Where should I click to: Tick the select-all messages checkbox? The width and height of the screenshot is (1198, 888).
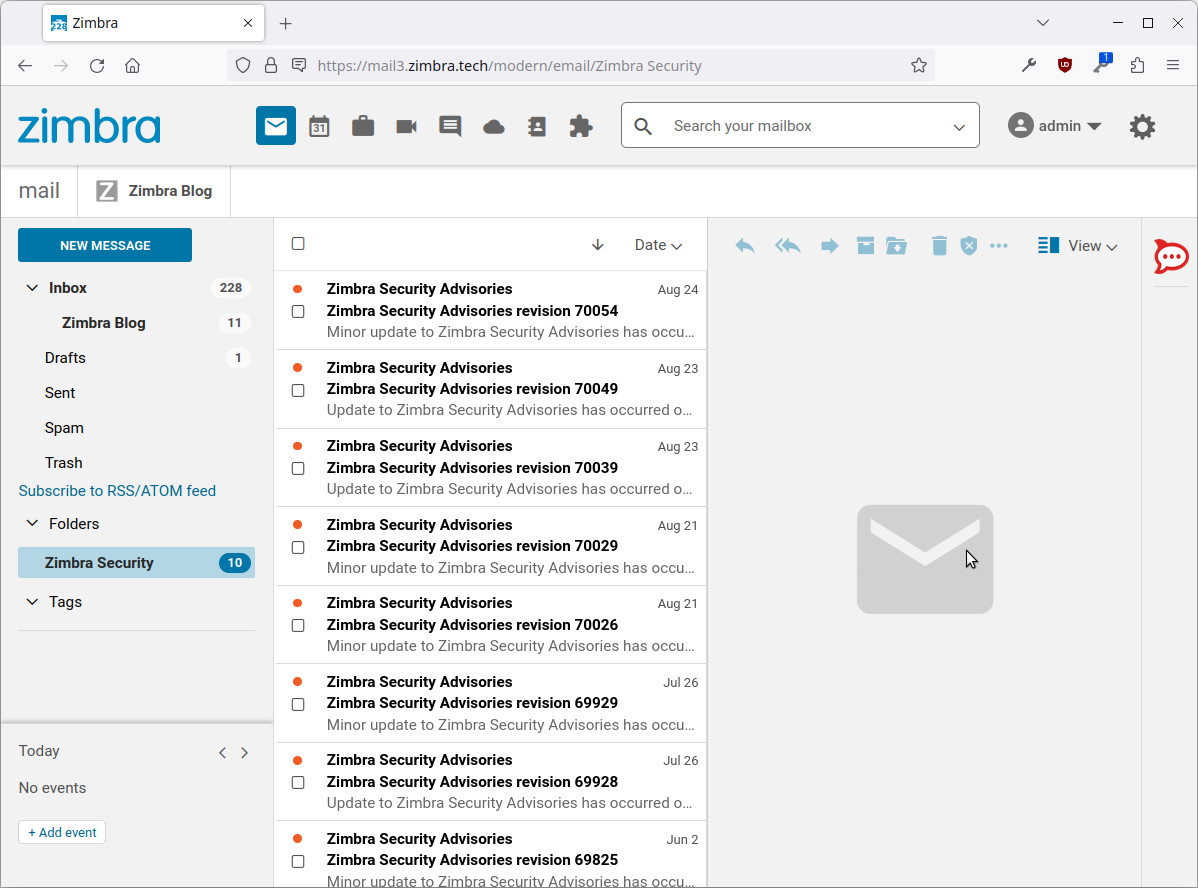(x=298, y=244)
